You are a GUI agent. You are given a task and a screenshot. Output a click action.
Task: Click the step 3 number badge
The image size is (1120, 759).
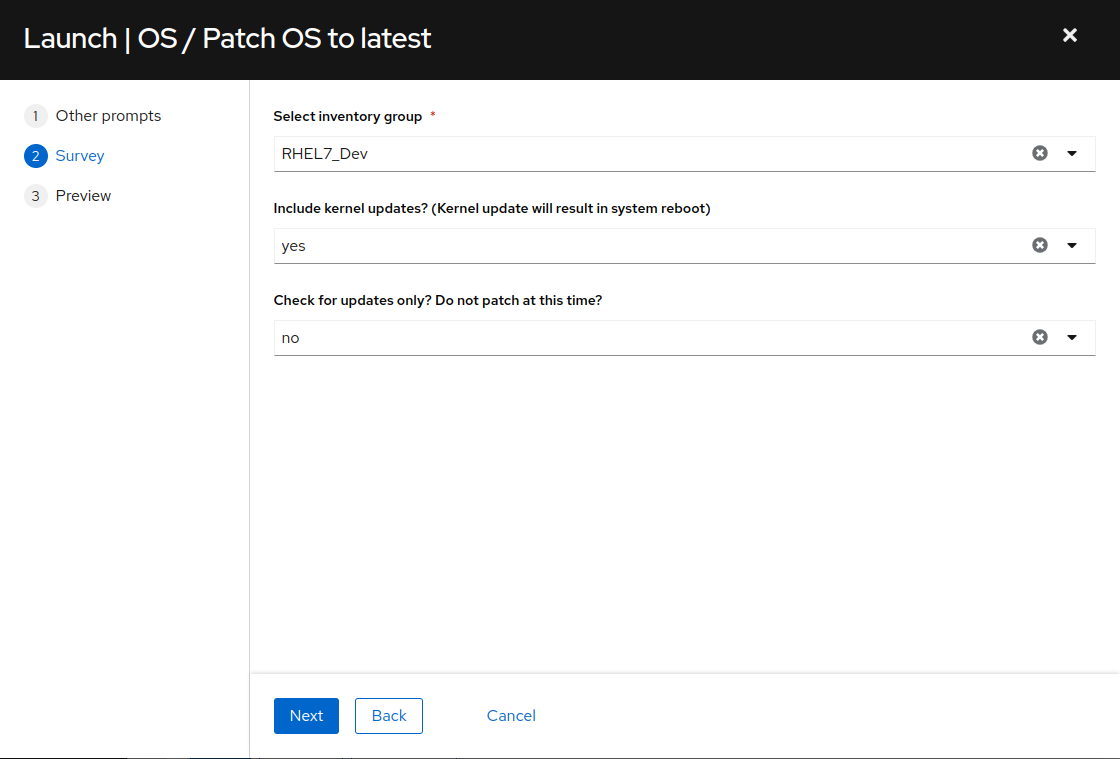[x=36, y=196]
